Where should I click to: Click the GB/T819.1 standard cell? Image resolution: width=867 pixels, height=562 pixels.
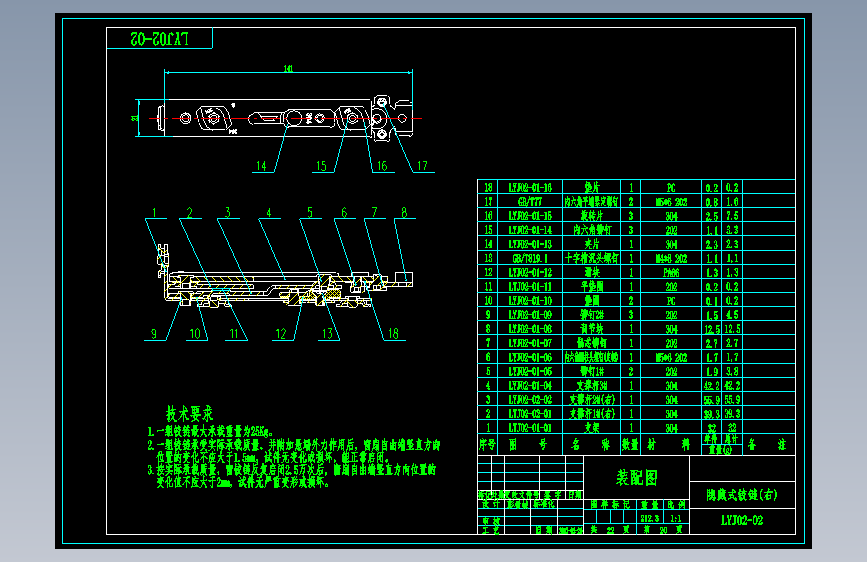pos(530,258)
